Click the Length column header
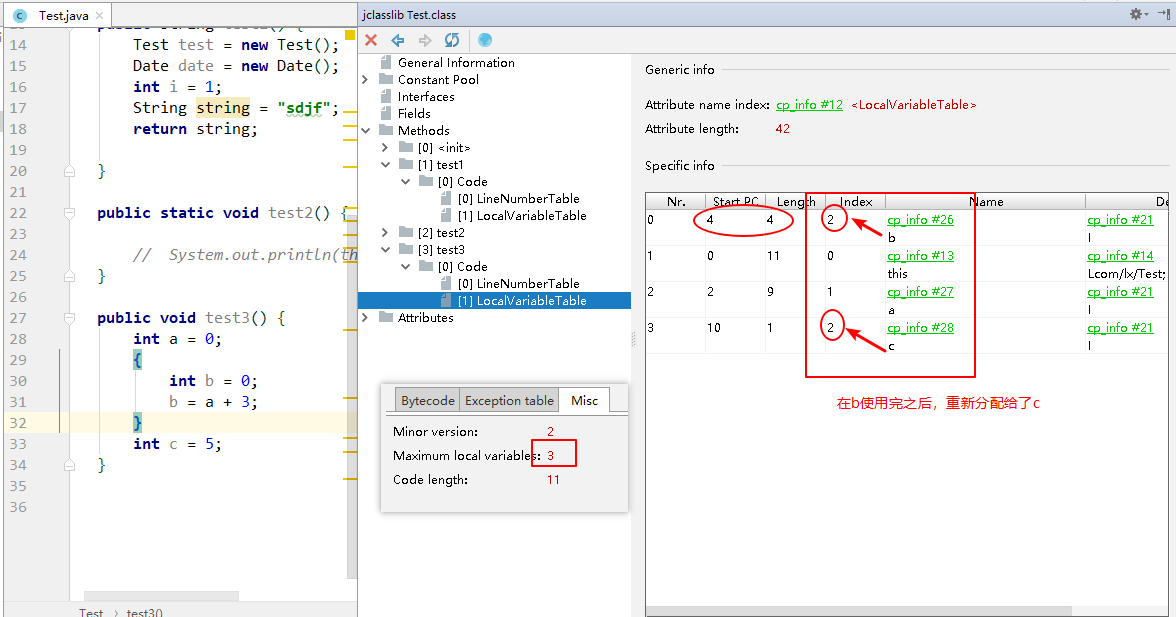1176x617 pixels. pos(796,202)
